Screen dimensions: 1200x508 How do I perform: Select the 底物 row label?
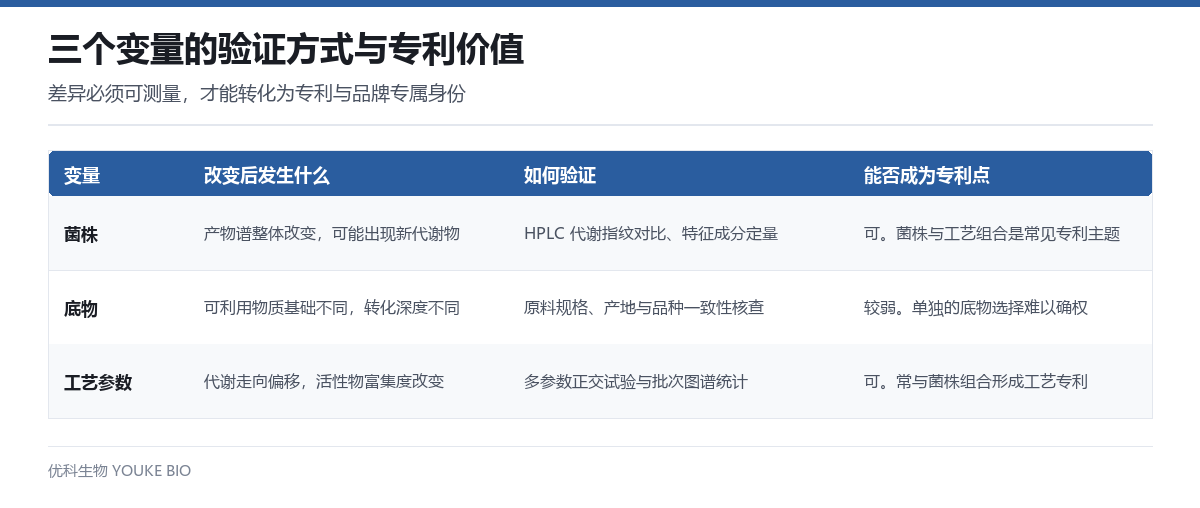pos(81,308)
